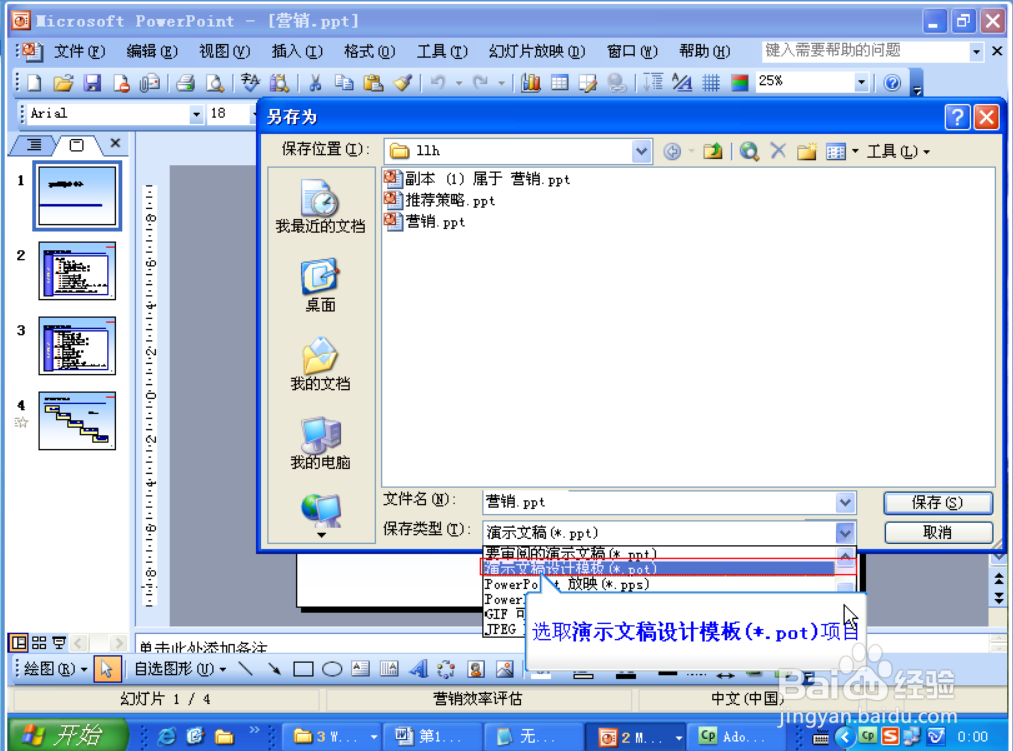Switch to PowerPoint taskbar button
This screenshot has width=1013, height=751.
tap(636, 737)
